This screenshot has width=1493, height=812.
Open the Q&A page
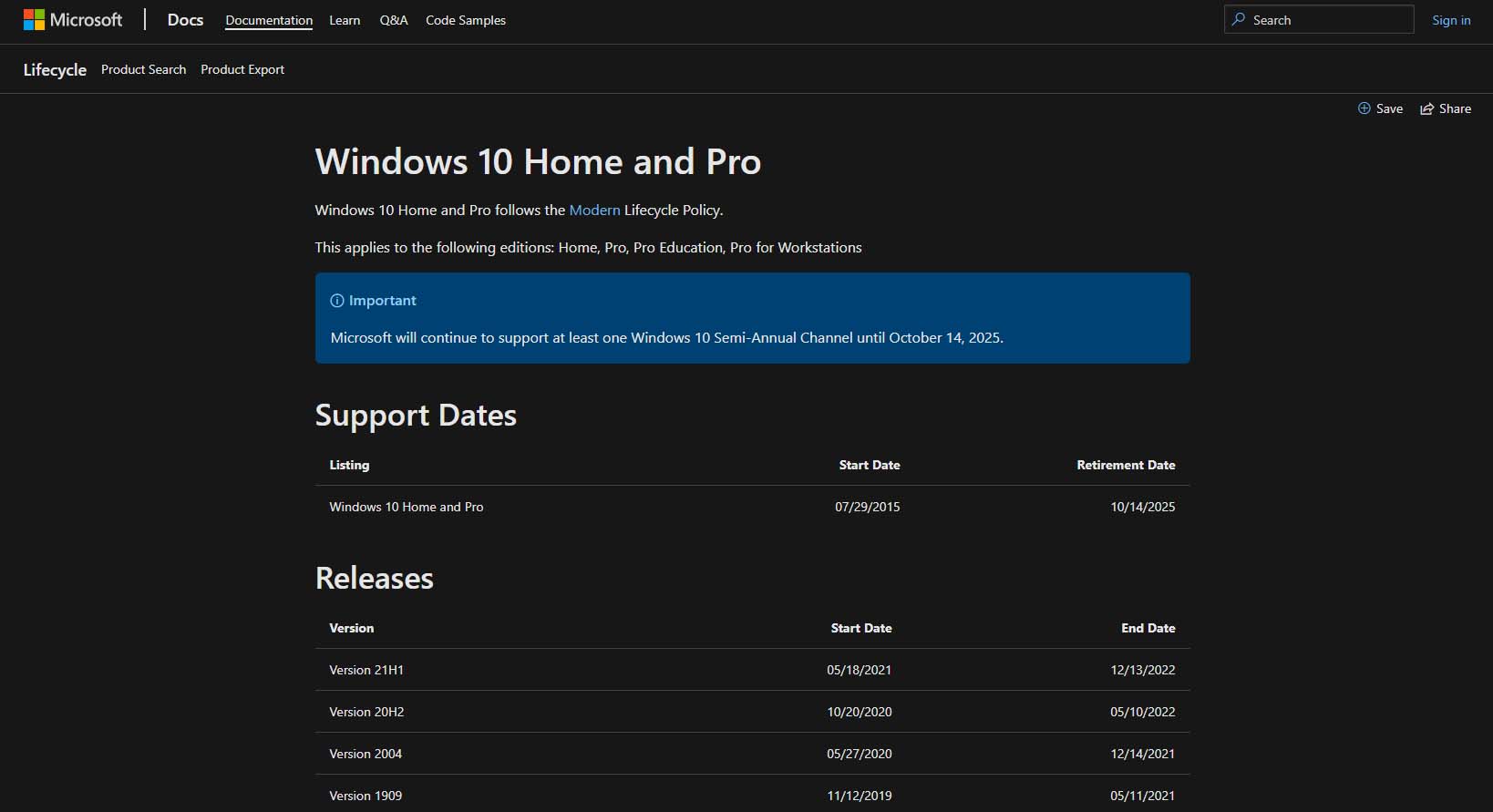point(393,20)
